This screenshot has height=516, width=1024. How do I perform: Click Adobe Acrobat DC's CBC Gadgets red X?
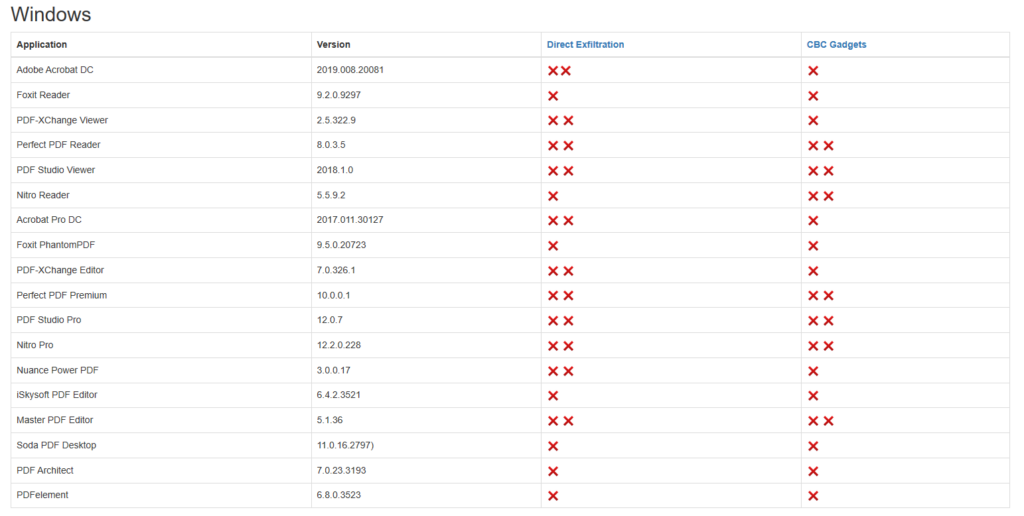[x=813, y=71]
